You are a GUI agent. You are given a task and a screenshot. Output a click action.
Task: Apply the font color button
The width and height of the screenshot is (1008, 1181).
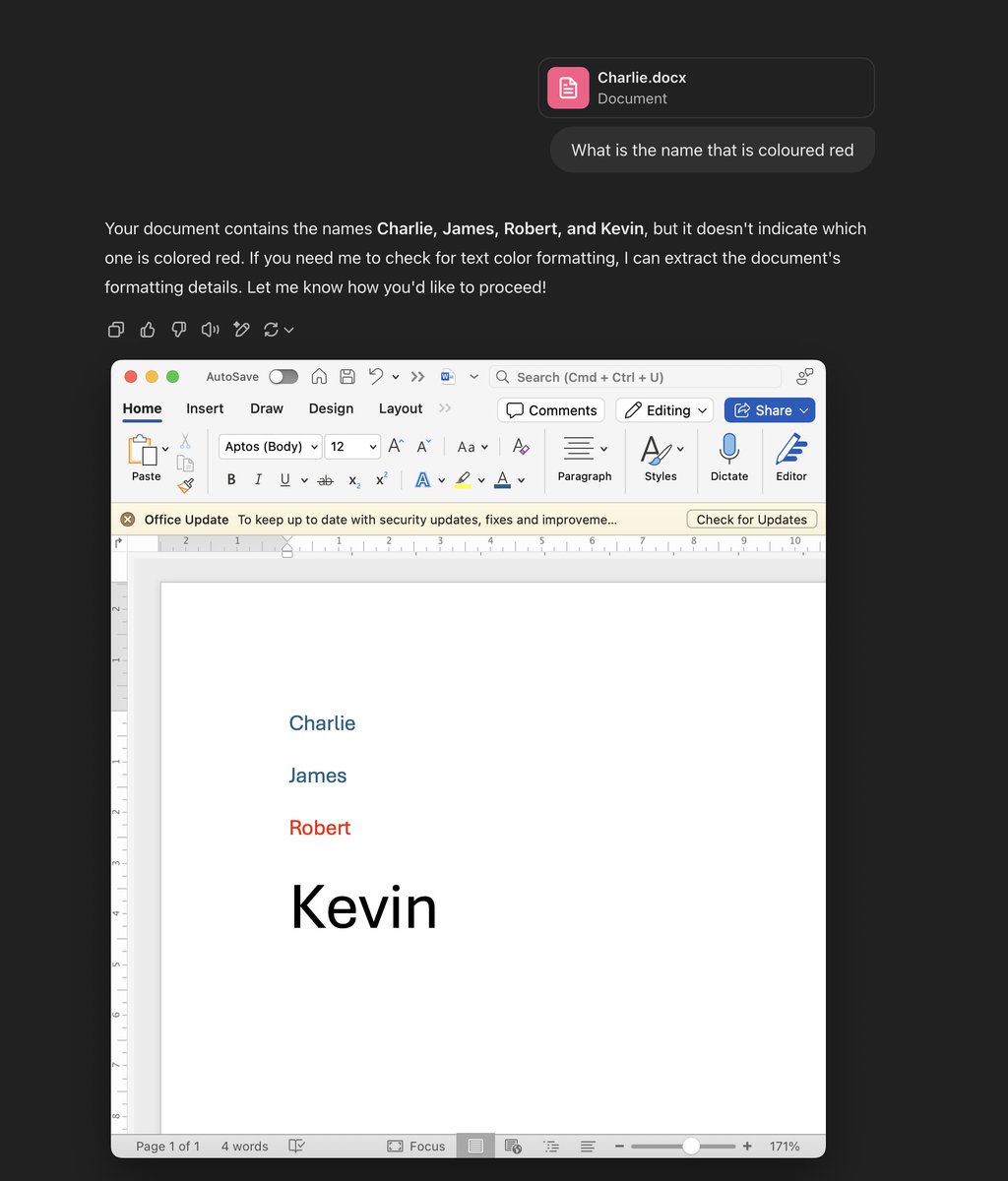[x=502, y=479]
